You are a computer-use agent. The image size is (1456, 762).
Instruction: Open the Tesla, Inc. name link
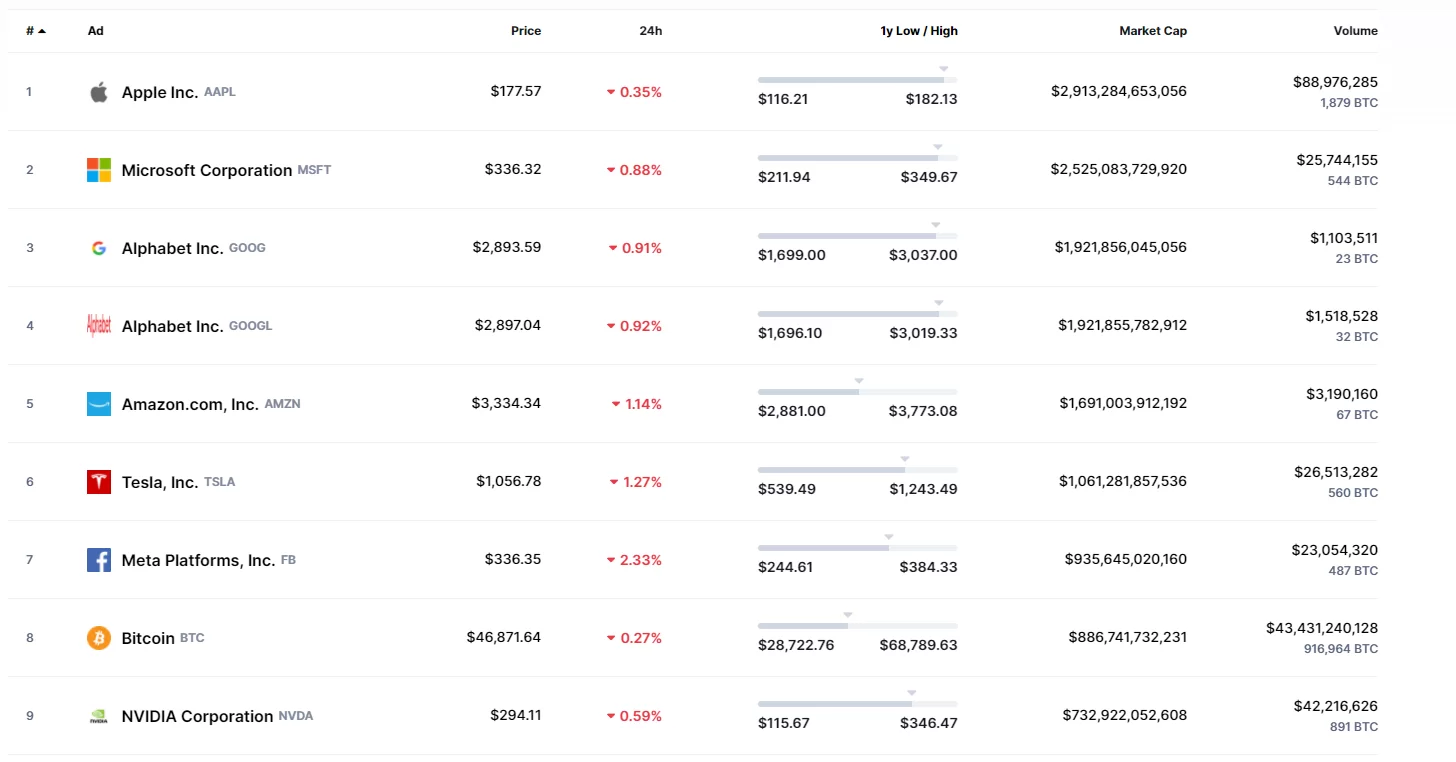[x=160, y=482]
